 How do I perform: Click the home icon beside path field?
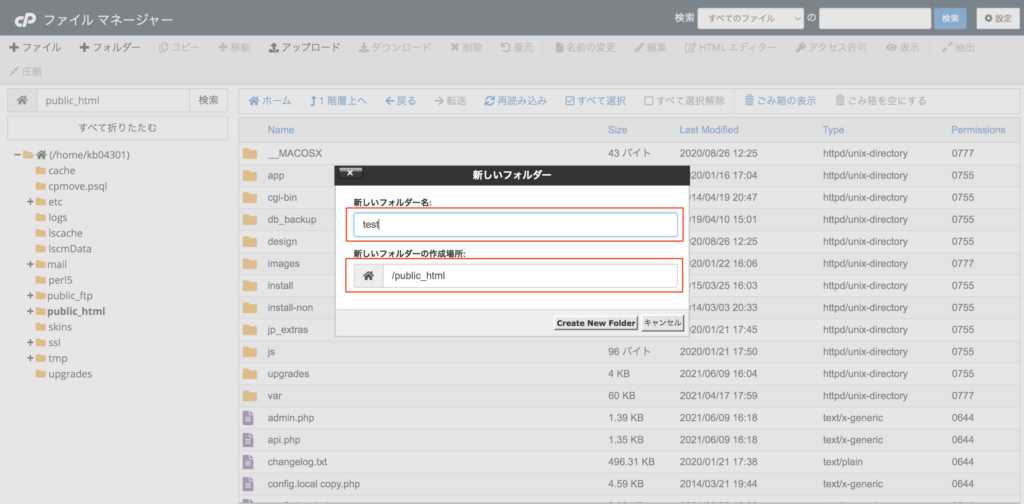pyautogui.click(x=21, y=100)
